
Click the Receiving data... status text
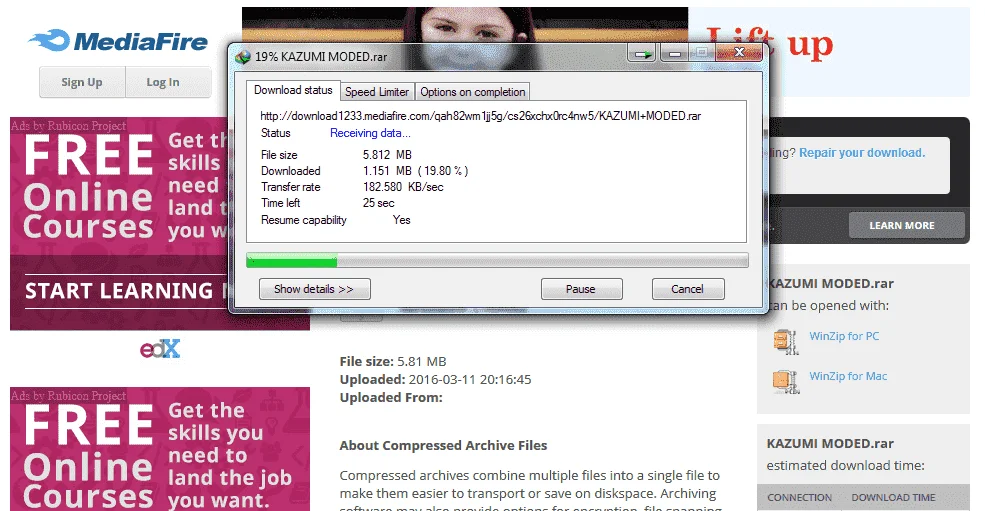[x=370, y=133]
